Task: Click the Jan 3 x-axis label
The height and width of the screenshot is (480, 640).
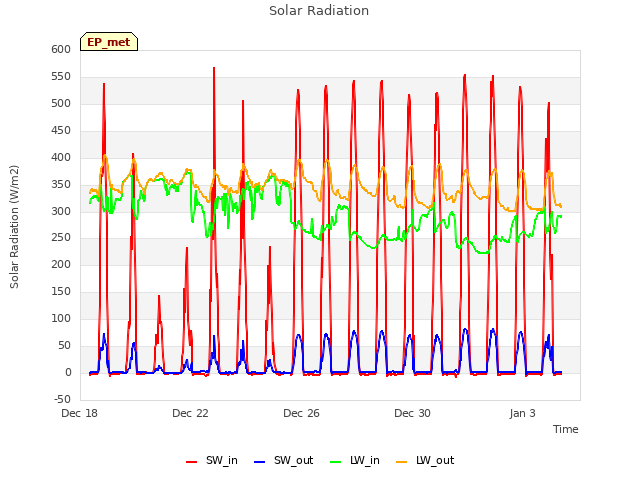Action: 522,413
